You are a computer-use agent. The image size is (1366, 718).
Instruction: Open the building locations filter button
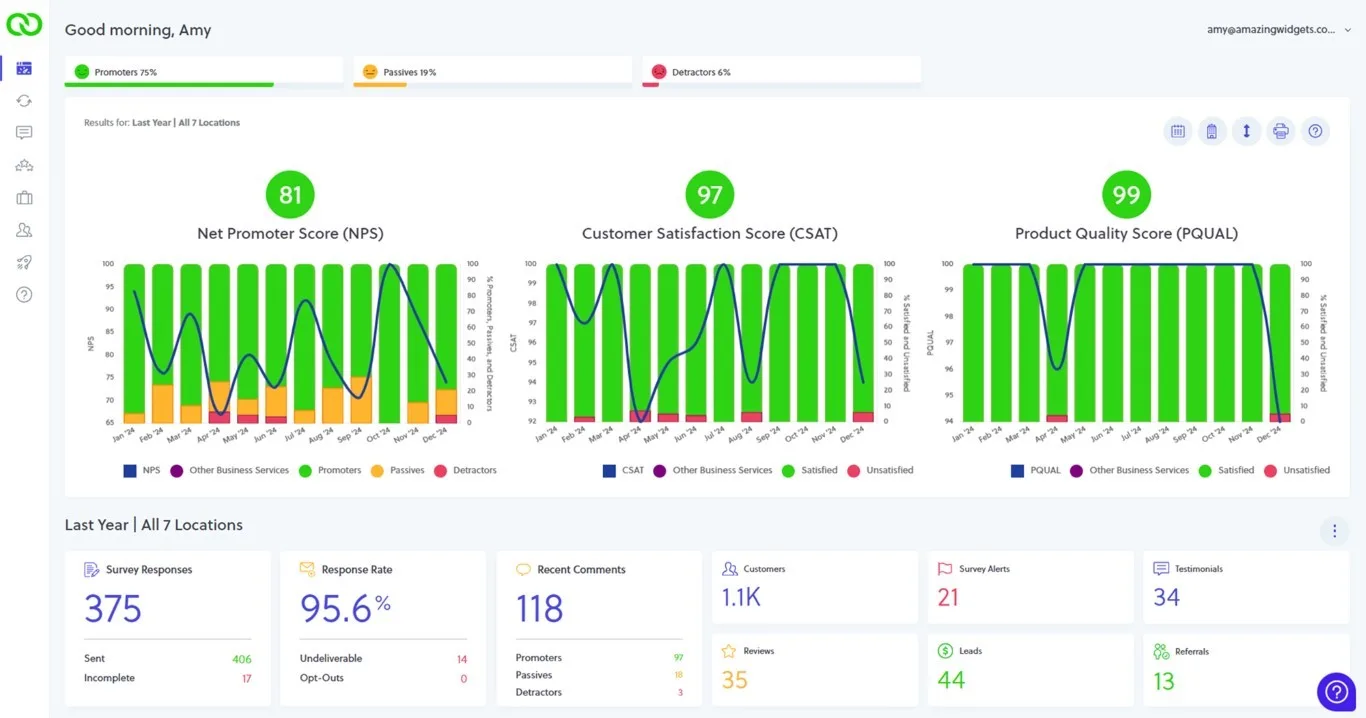pyautogui.click(x=1211, y=131)
